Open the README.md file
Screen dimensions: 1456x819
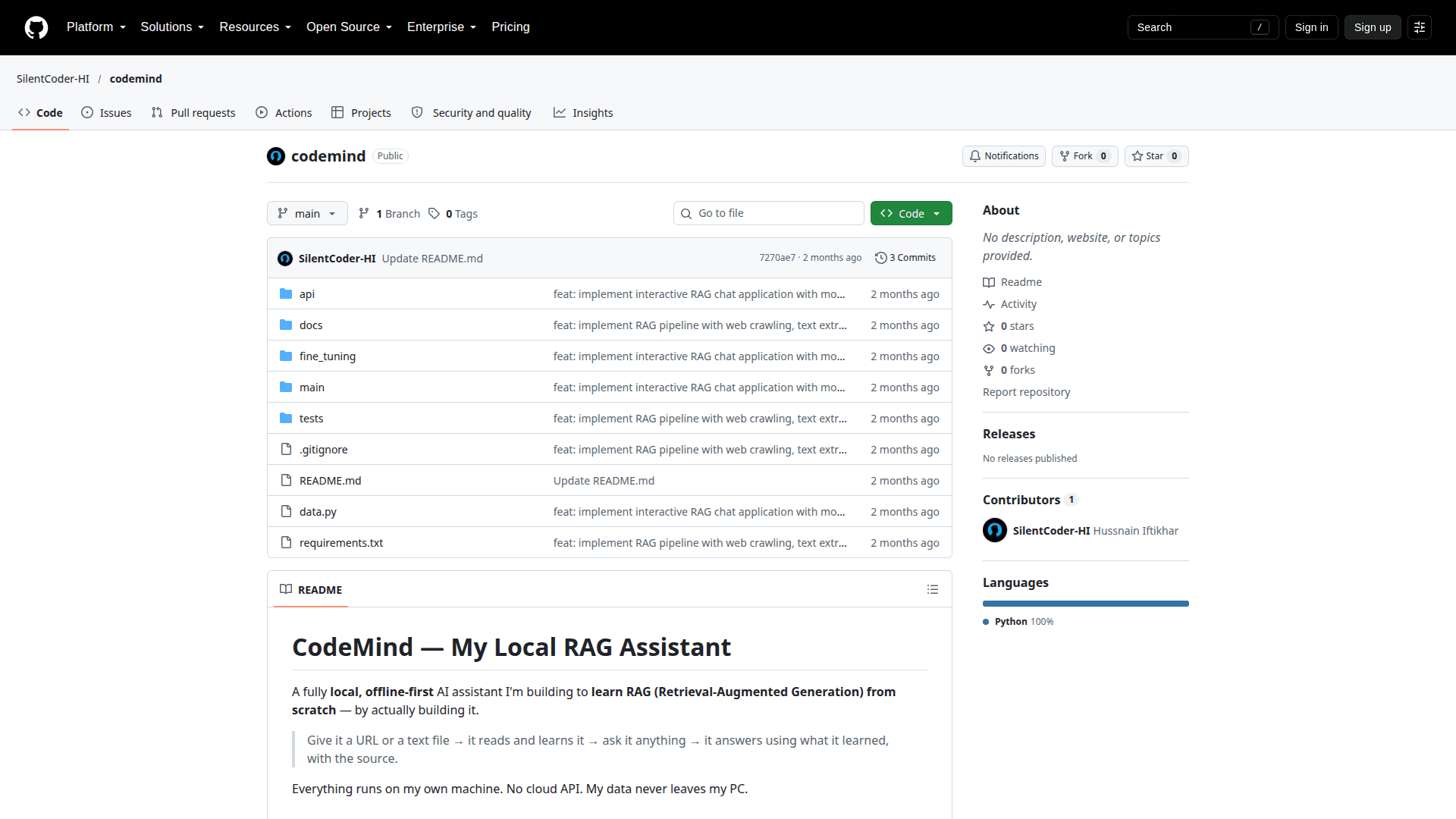click(330, 481)
